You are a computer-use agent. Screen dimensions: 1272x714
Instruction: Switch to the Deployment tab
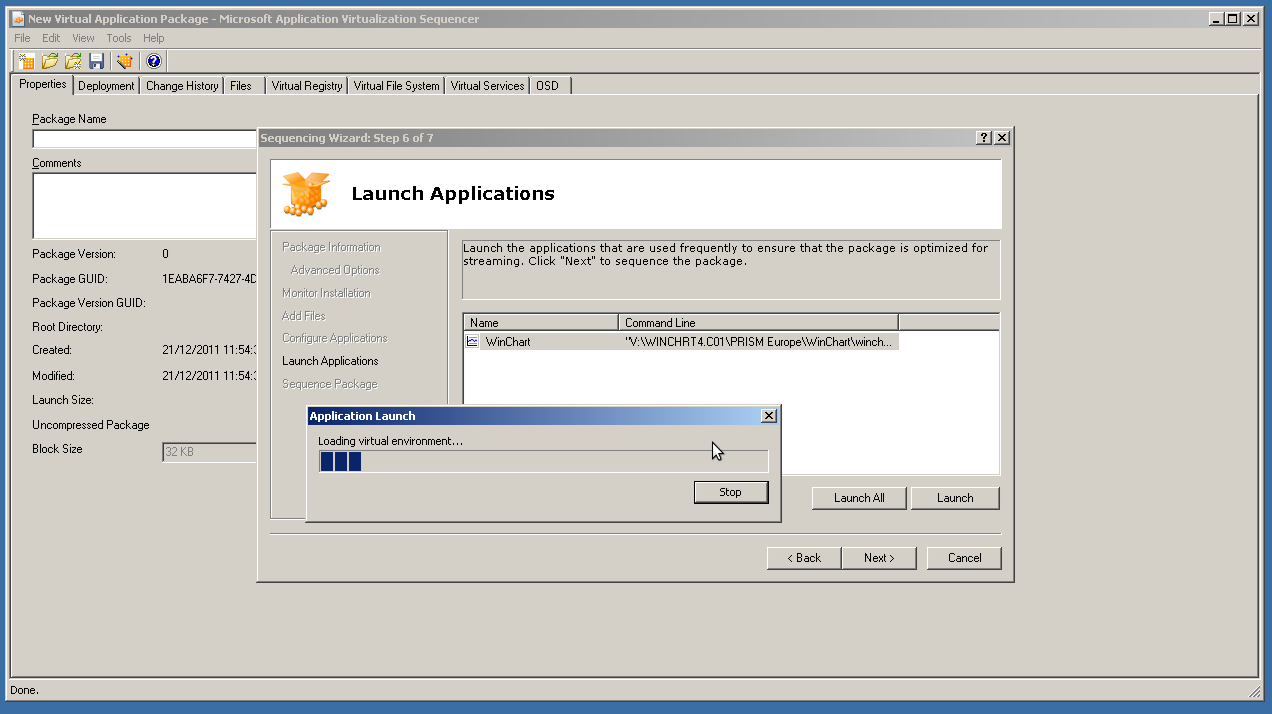[x=106, y=86]
